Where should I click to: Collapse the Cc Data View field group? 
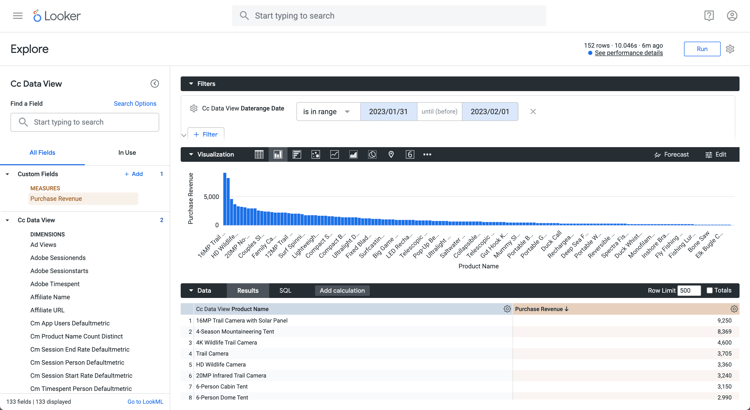click(7, 220)
